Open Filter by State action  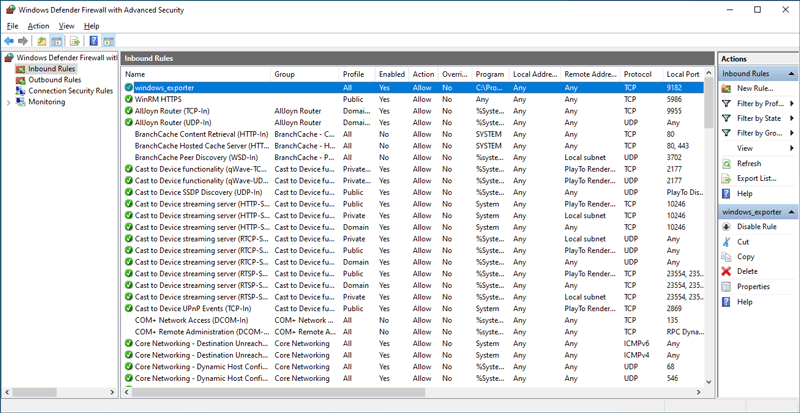click(759, 118)
